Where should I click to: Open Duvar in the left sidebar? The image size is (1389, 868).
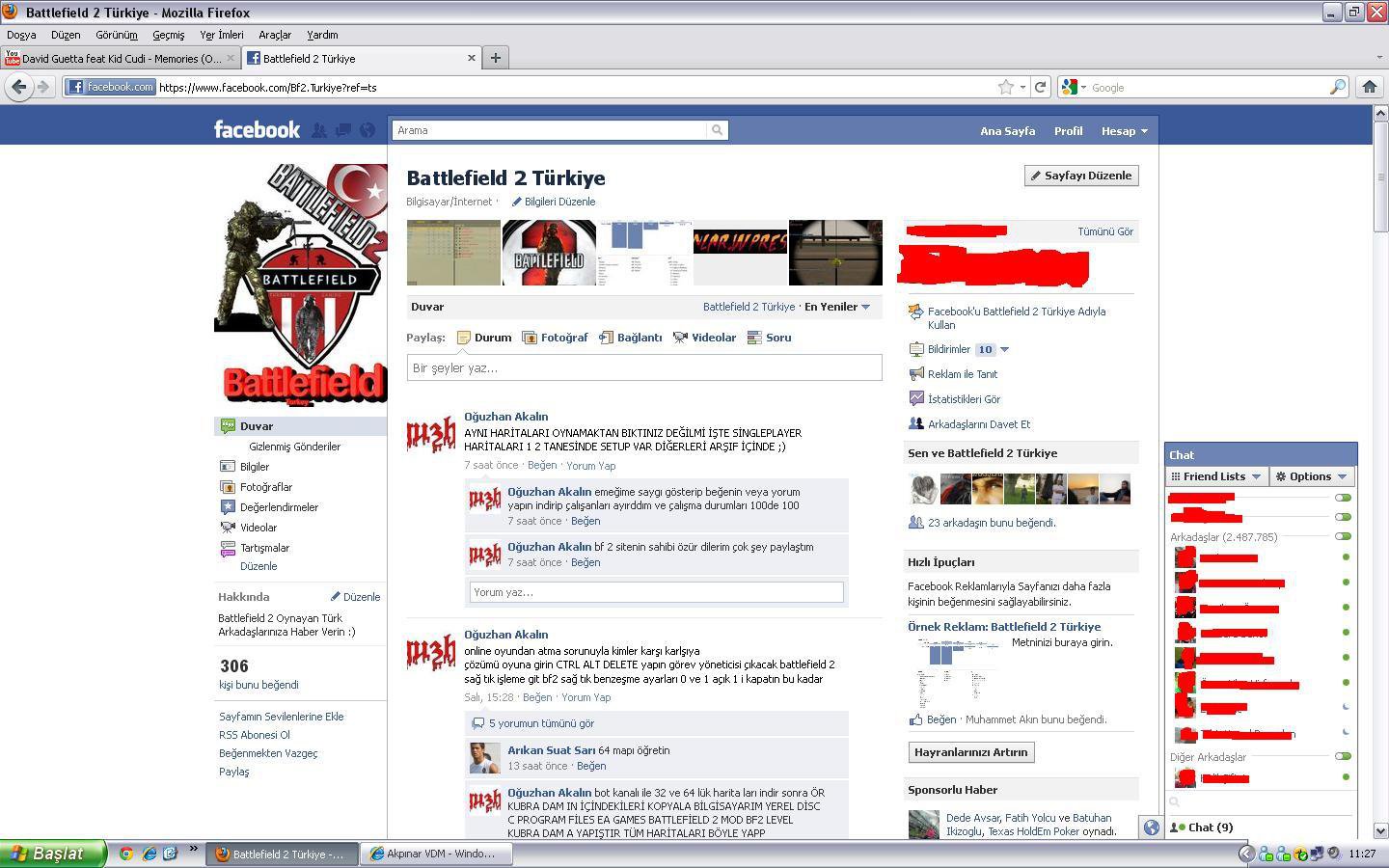point(300,426)
